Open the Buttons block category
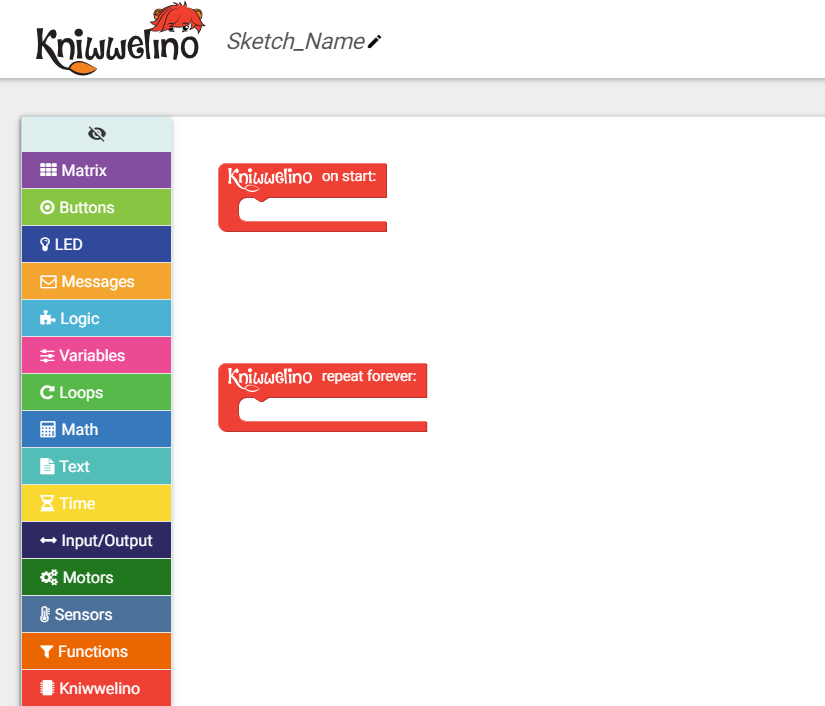 [x=97, y=207]
